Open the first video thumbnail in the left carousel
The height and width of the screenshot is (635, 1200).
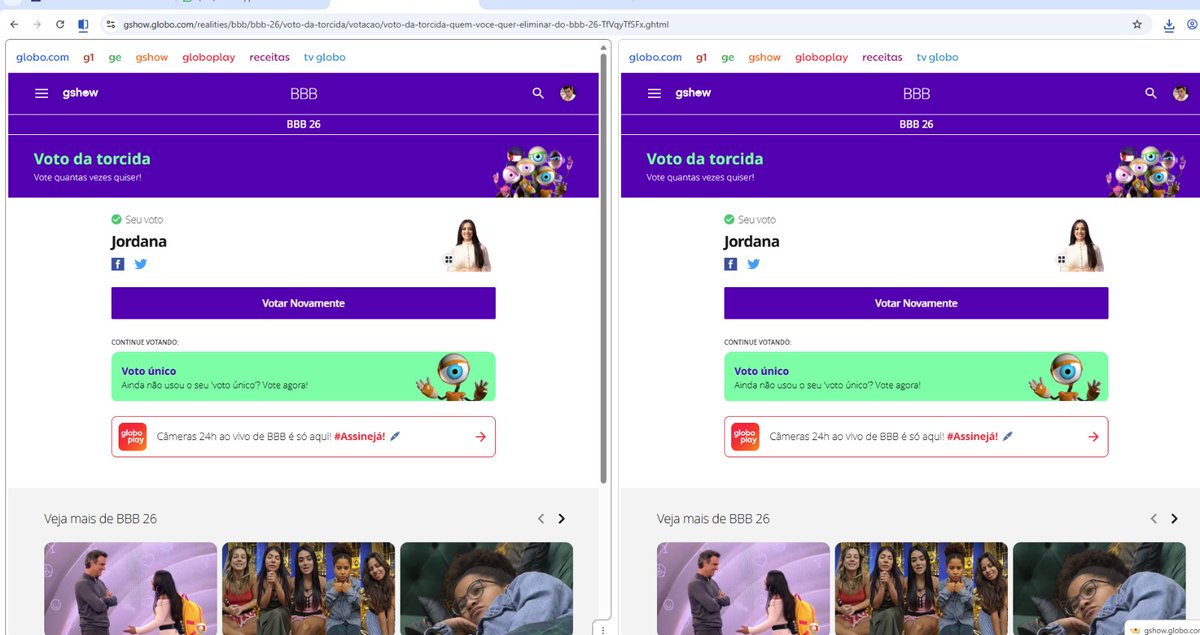pos(130,588)
